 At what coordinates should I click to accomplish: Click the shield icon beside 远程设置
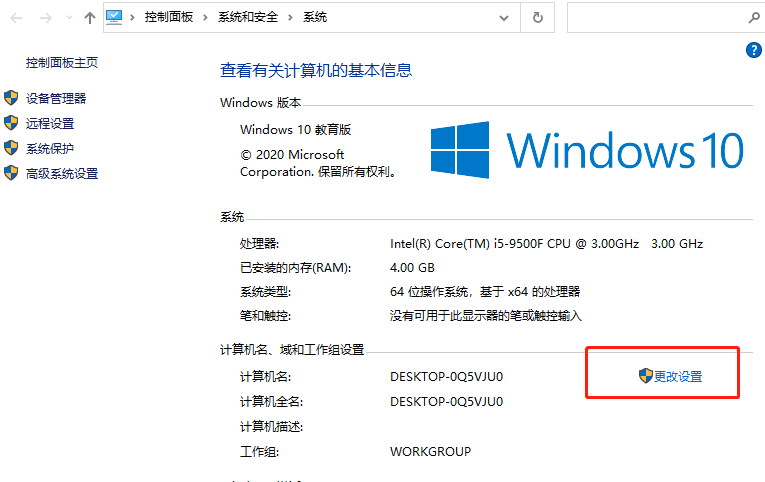[x=11, y=123]
